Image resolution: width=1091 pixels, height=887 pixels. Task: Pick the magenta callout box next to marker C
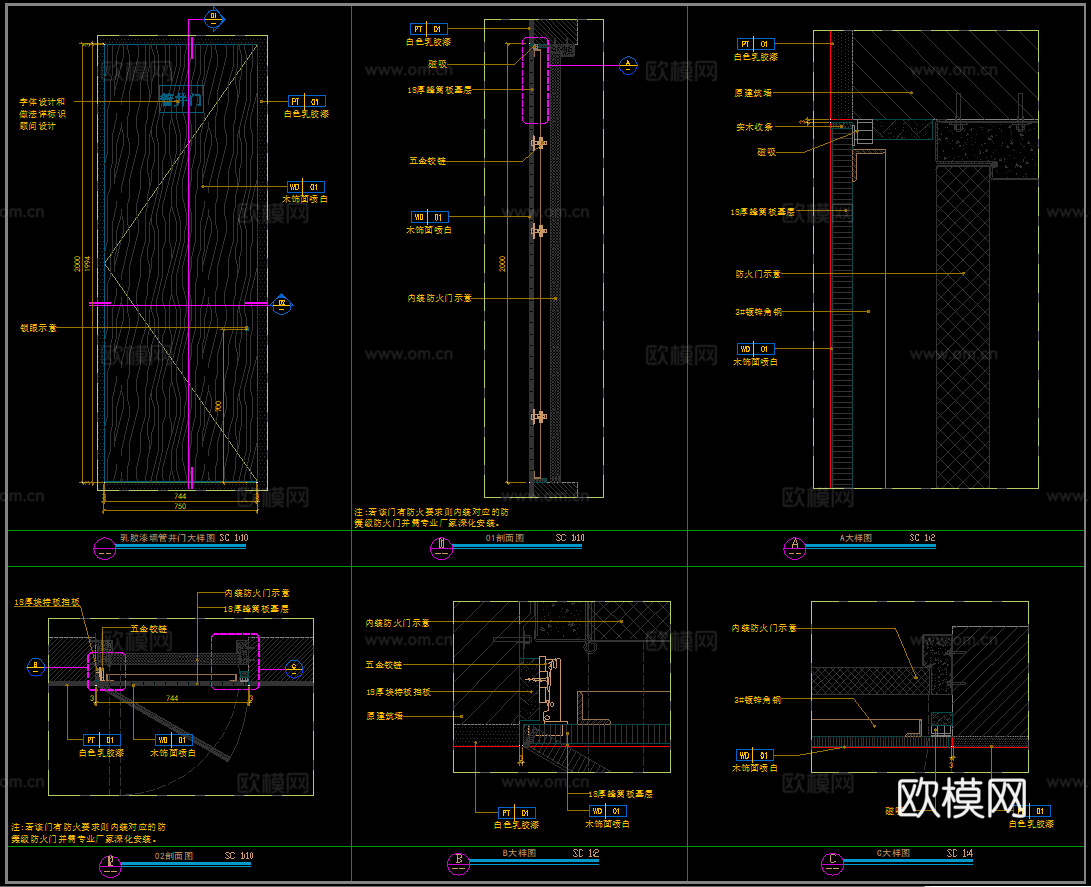pyautogui.click(x=235, y=661)
